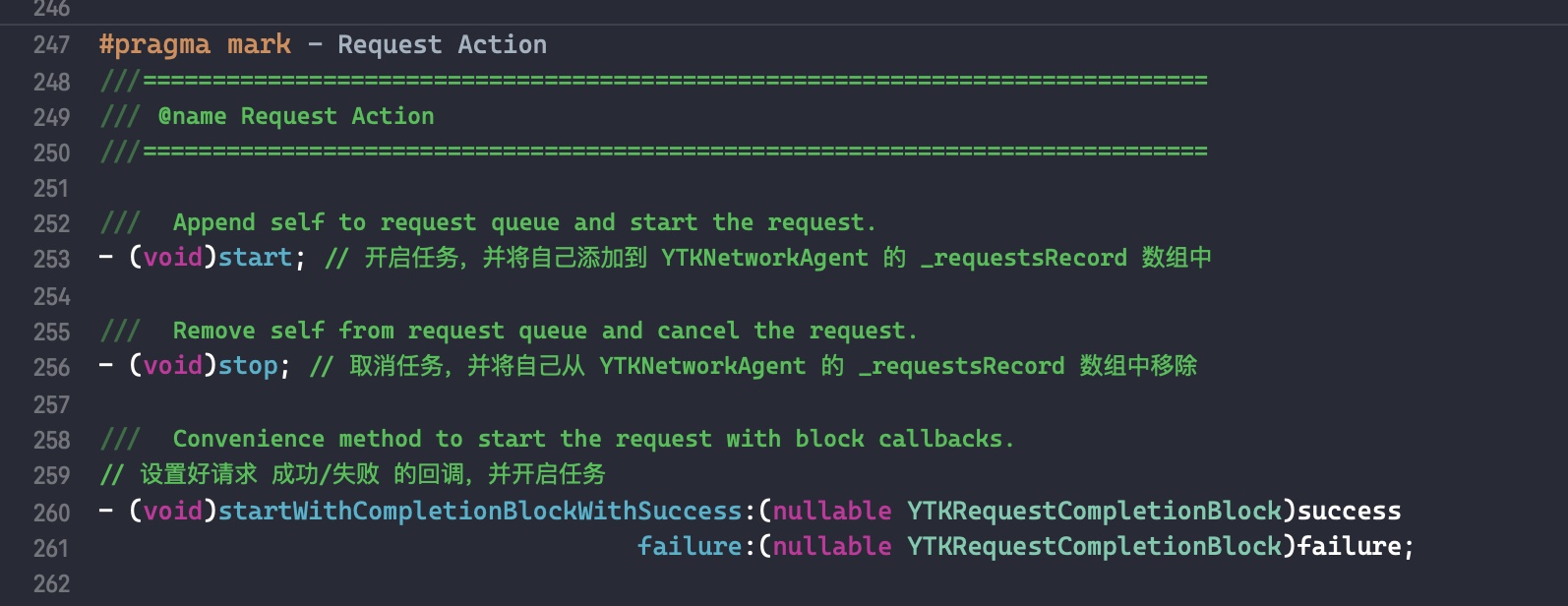
Task: Click line number 256 in the gutter
Action: coord(51,367)
